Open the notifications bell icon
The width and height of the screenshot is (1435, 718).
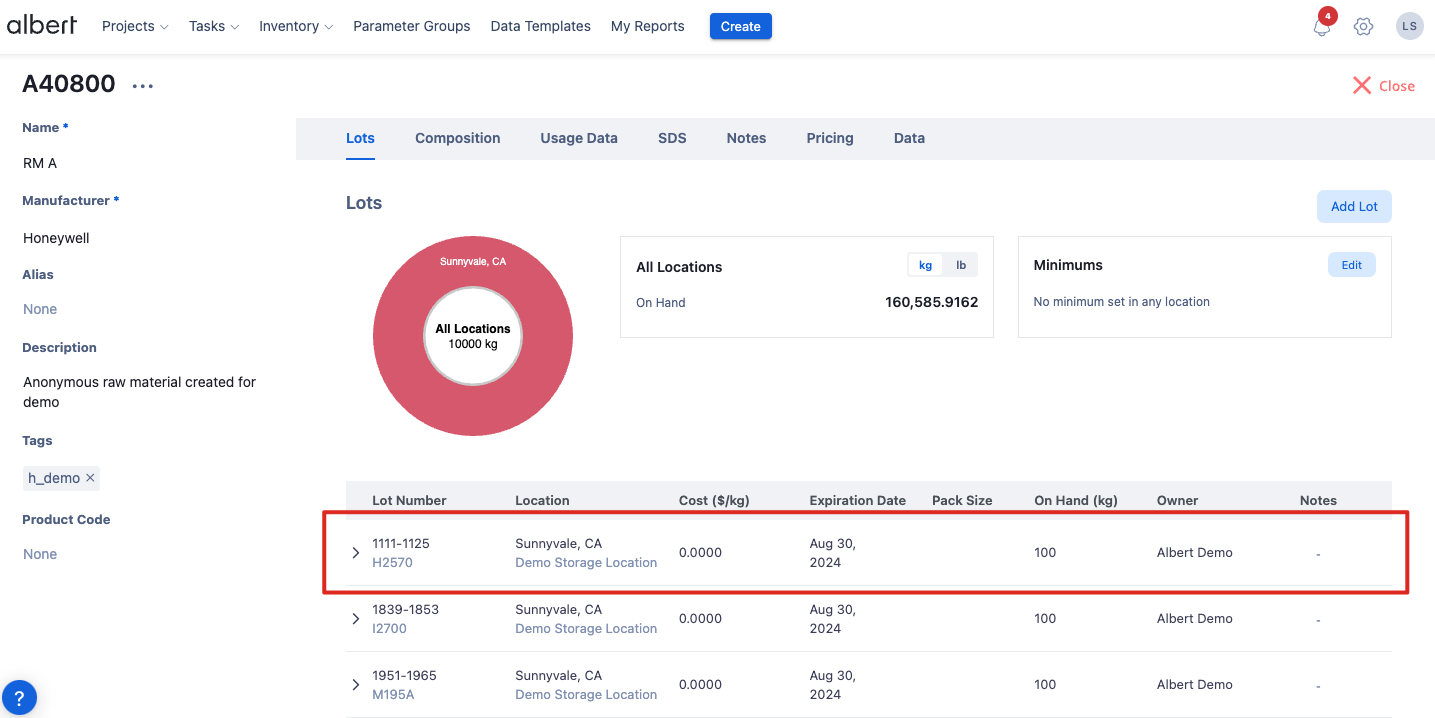(x=1322, y=27)
